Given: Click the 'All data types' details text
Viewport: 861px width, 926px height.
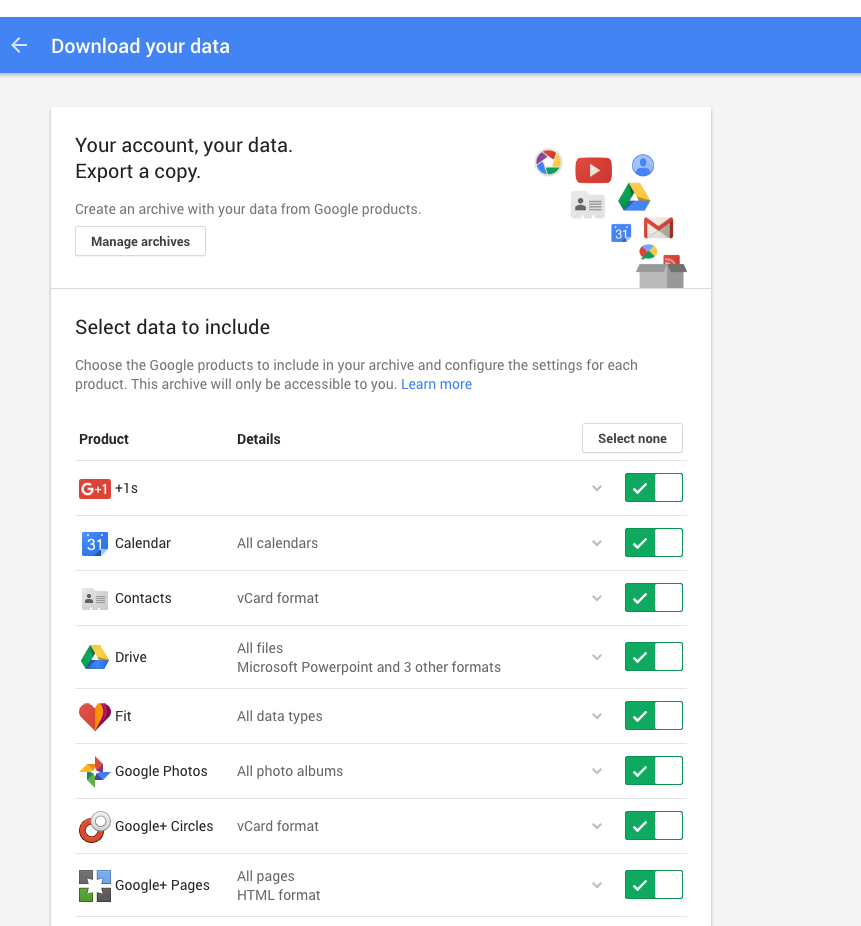Looking at the screenshot, I should [280, 716].
